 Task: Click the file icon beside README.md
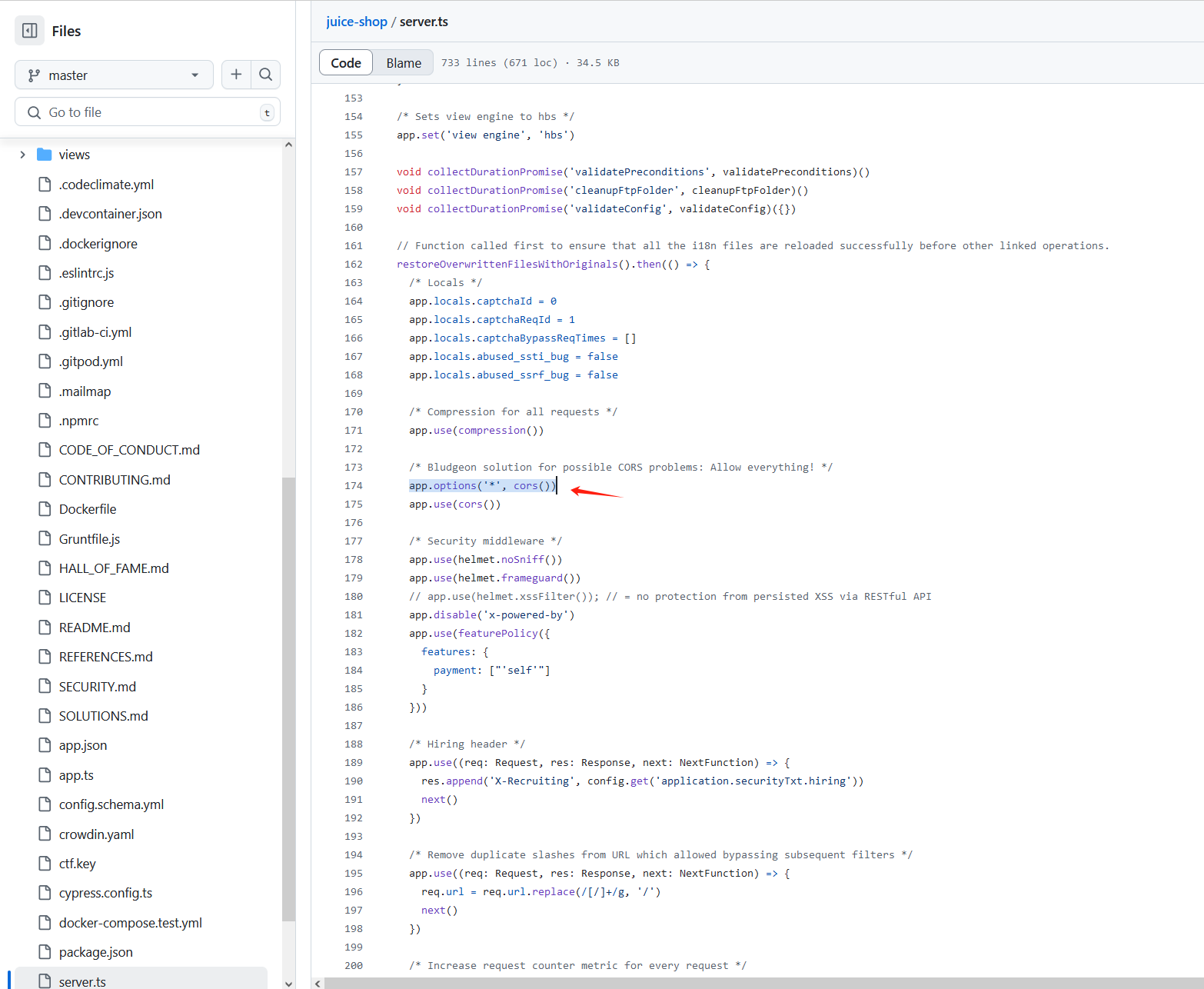click(45, 628)
